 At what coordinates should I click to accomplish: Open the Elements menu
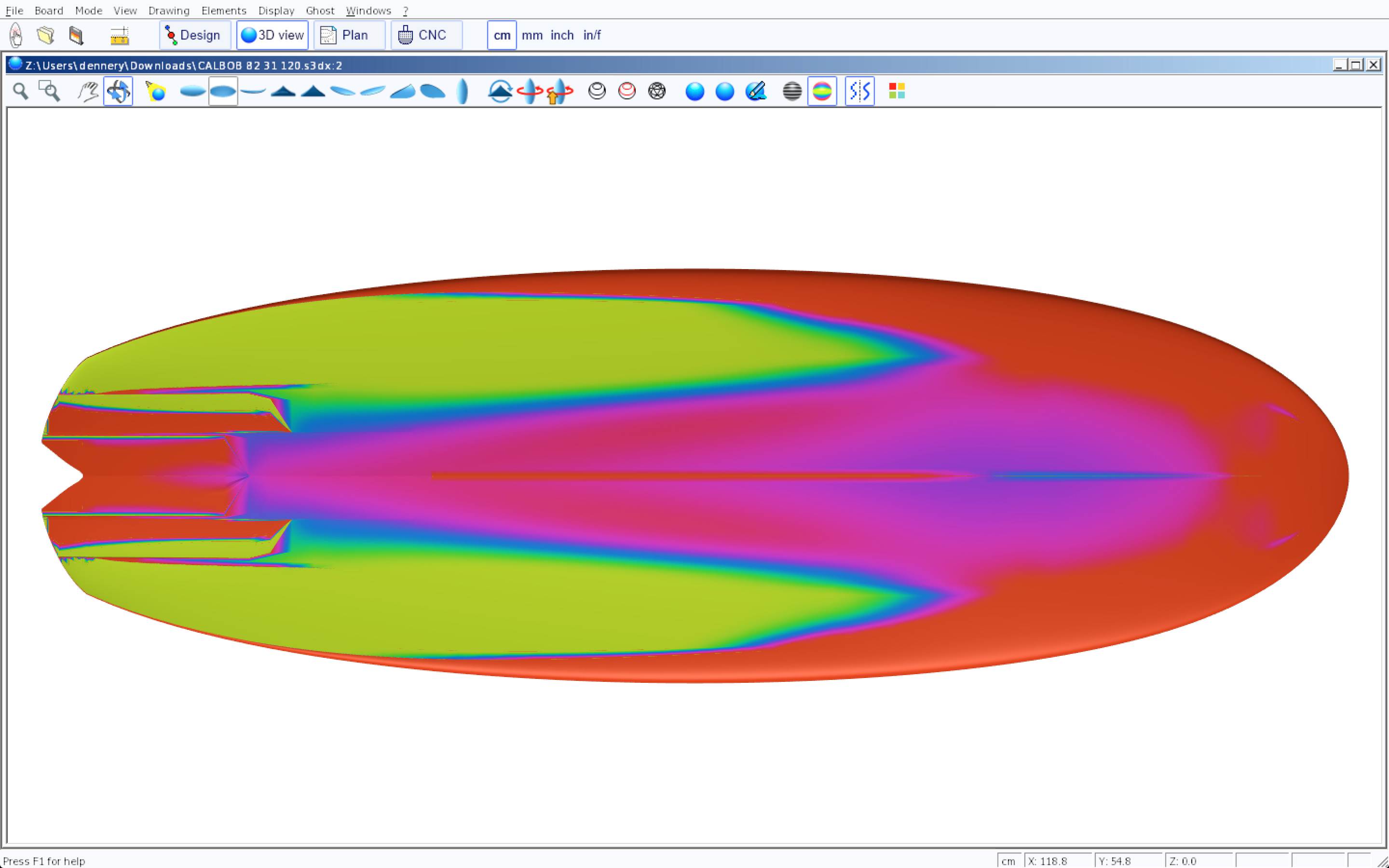tap(224, 11)
